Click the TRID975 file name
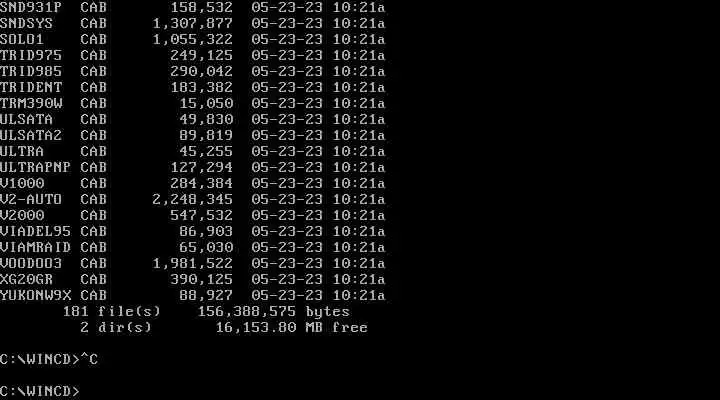This screenshot has width=720, height=400. click(31, 56)
